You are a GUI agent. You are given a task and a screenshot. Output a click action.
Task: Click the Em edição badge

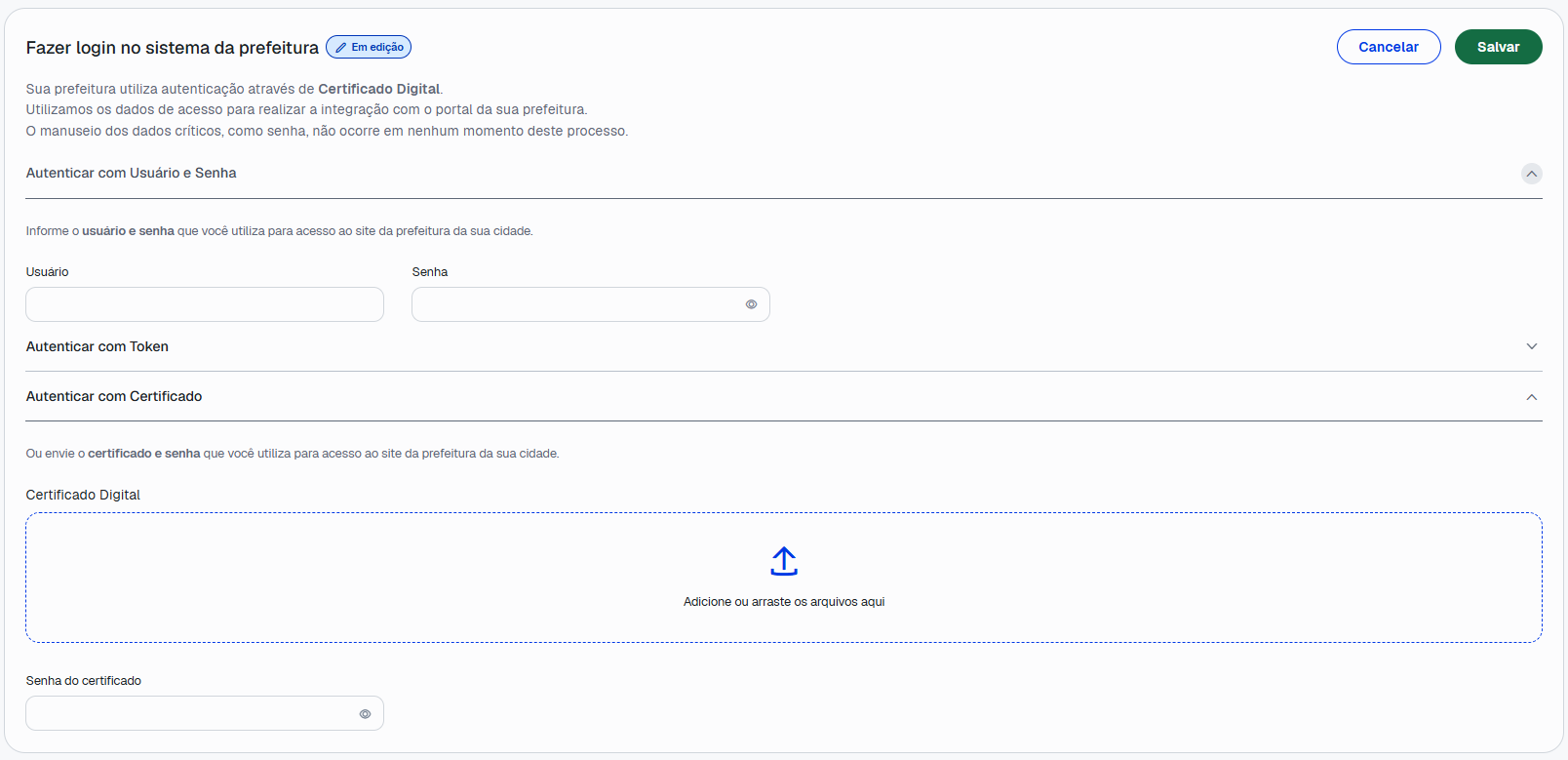(369, 47)
